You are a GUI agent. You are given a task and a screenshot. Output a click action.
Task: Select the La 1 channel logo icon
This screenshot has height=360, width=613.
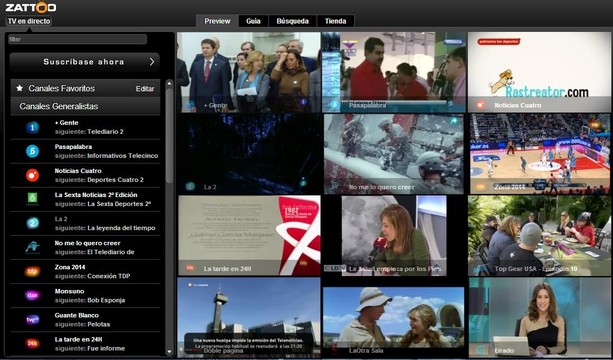point(32,127)
